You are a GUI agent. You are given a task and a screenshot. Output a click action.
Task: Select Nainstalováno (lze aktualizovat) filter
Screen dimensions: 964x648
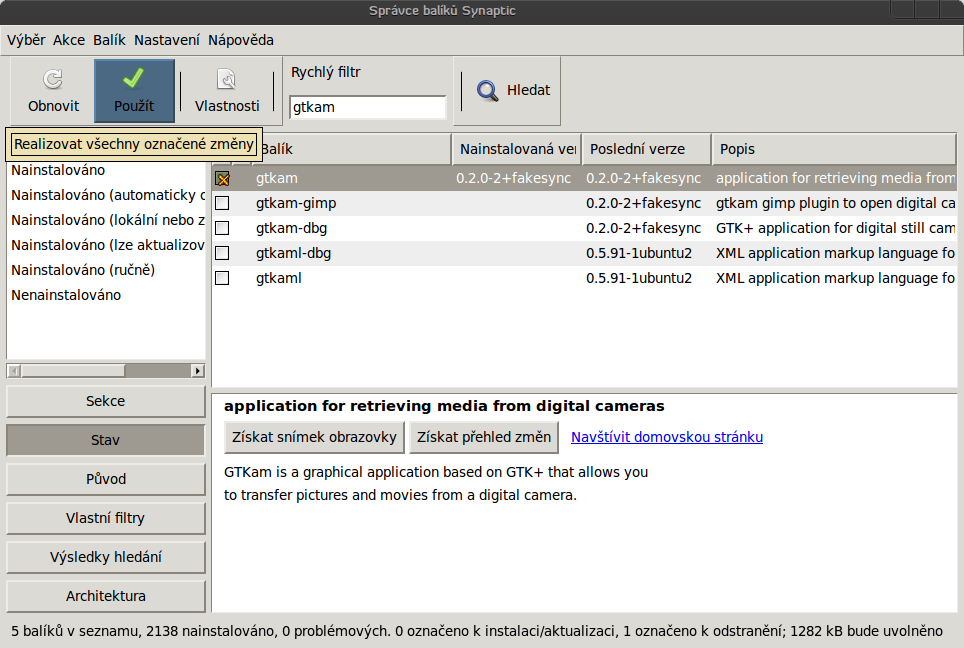click(106, 245)
